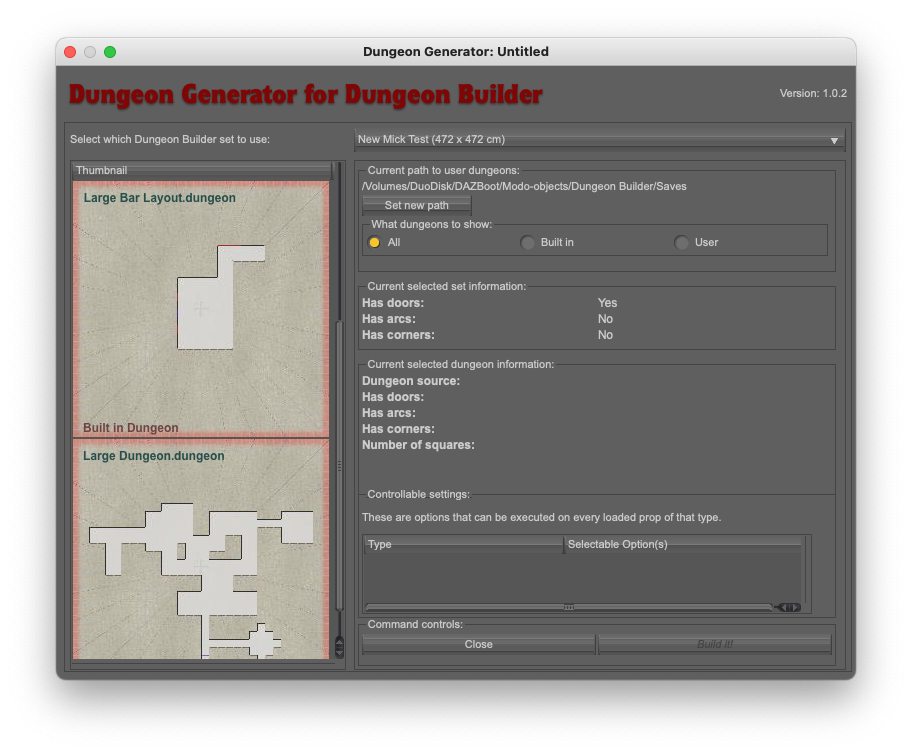Image resolution: width=912 pixels, height=754 pixels.
Task: Click the Built in Dungeon caption
Action: [x=131, y=428]
